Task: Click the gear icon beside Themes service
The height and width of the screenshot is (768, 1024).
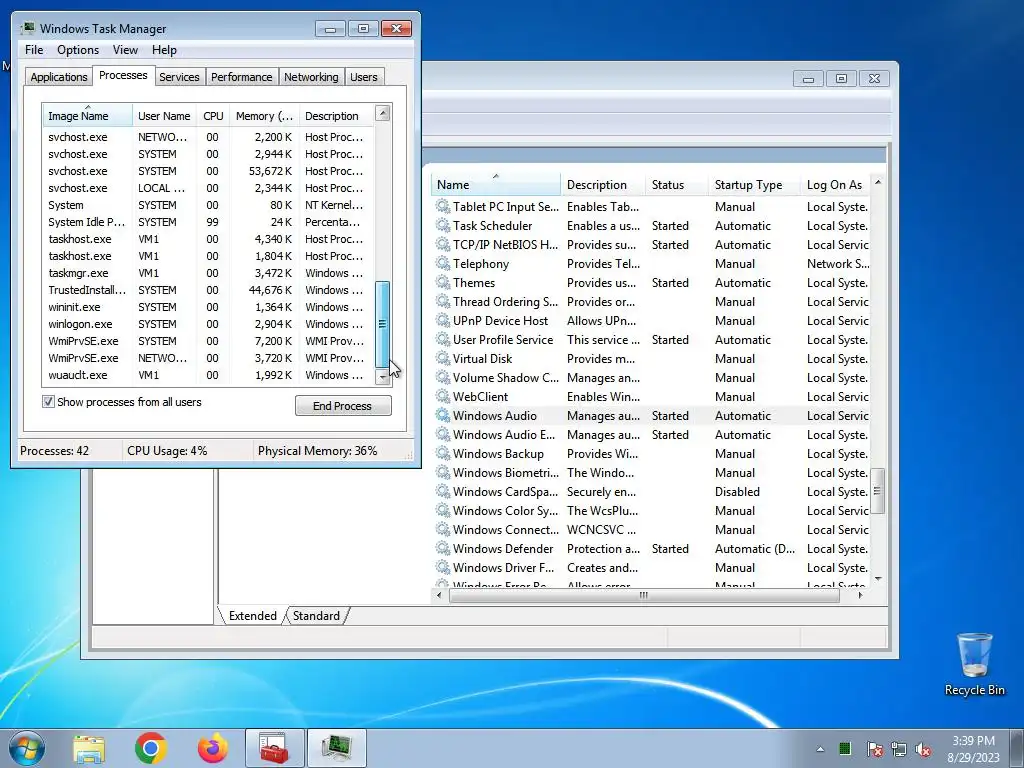Action: point(443,283)
